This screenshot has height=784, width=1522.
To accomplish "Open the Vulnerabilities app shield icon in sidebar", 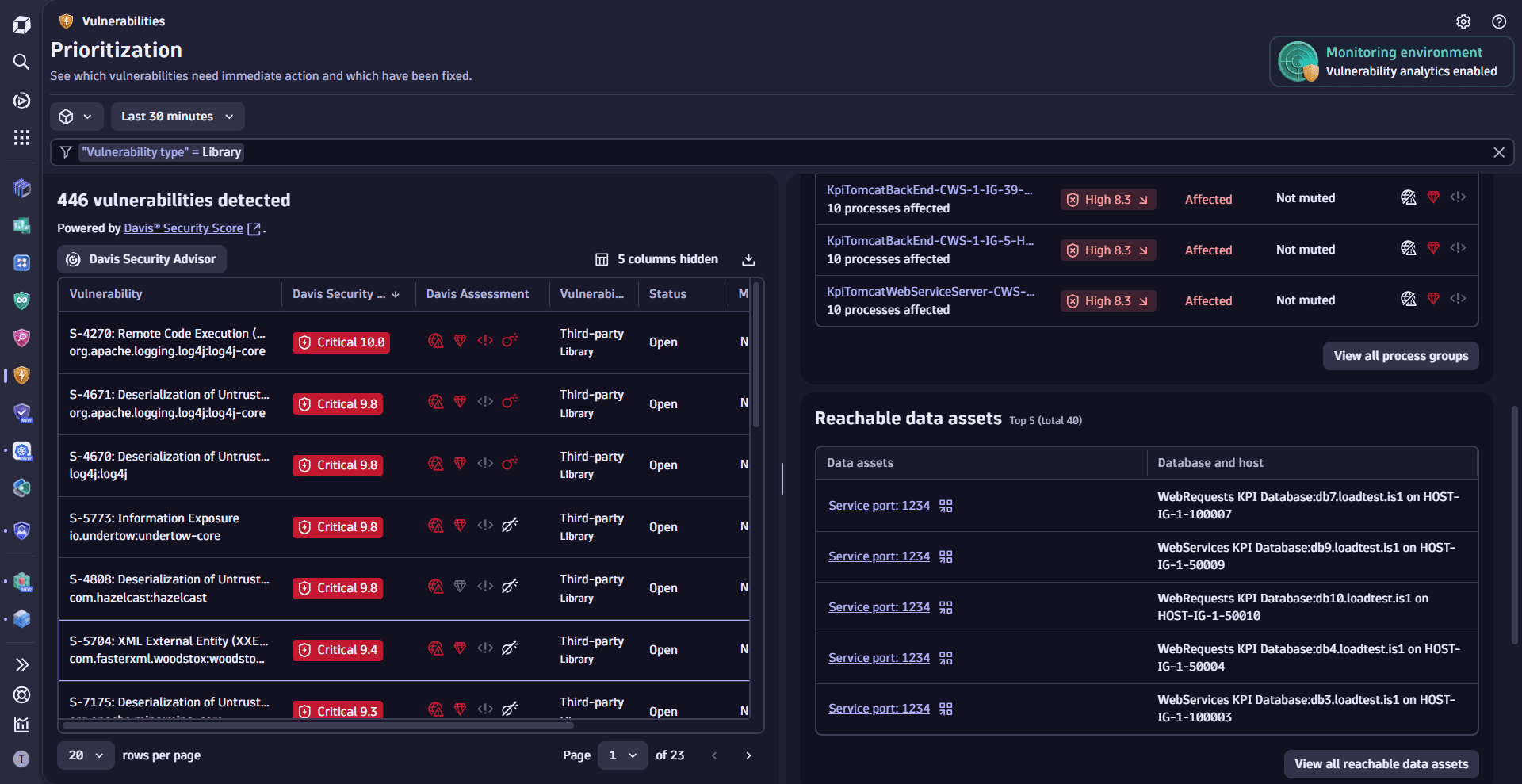I will [x=21, y=375].
